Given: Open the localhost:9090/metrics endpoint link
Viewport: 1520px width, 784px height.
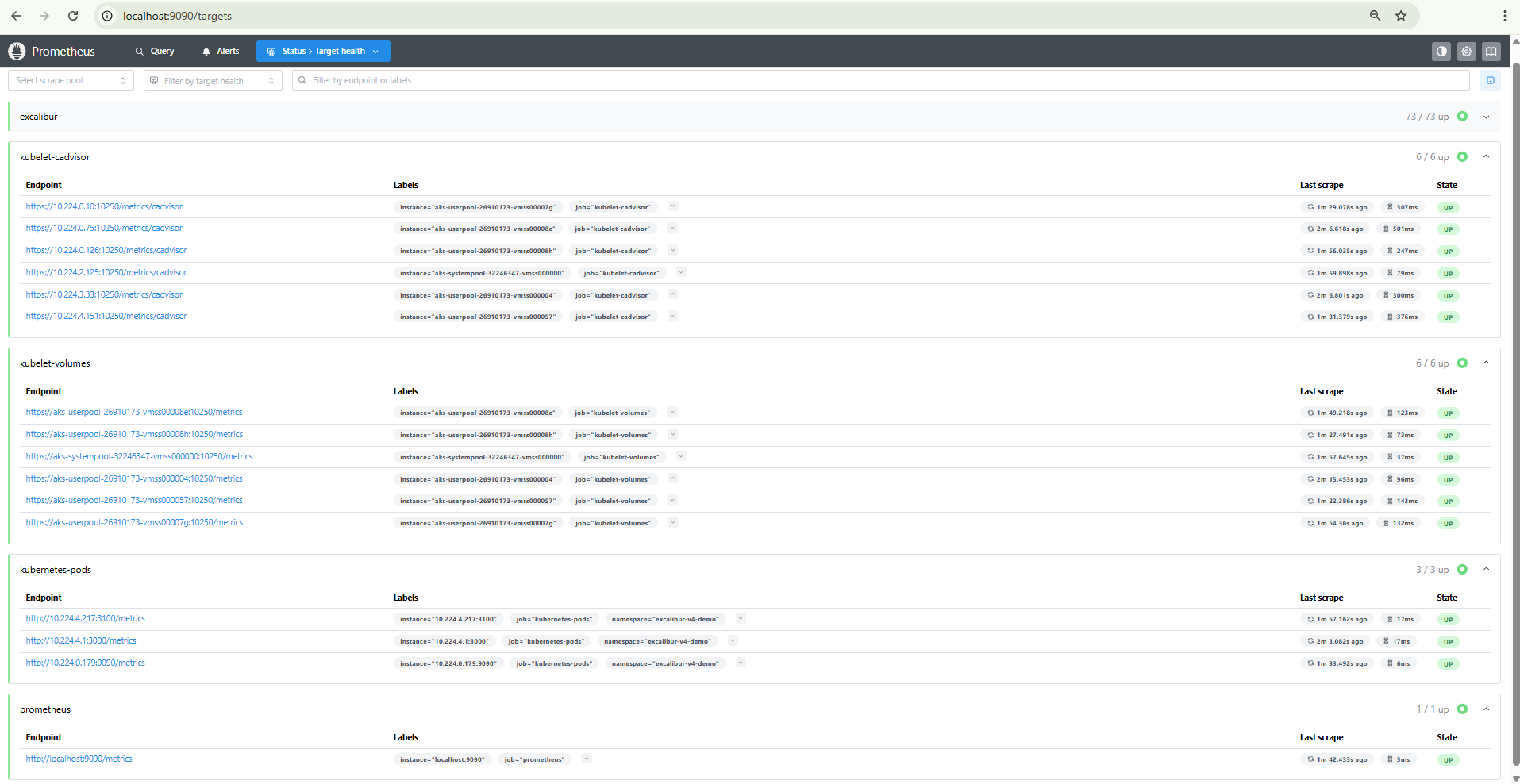Looking at the screenshot, I should coord(79,759).
